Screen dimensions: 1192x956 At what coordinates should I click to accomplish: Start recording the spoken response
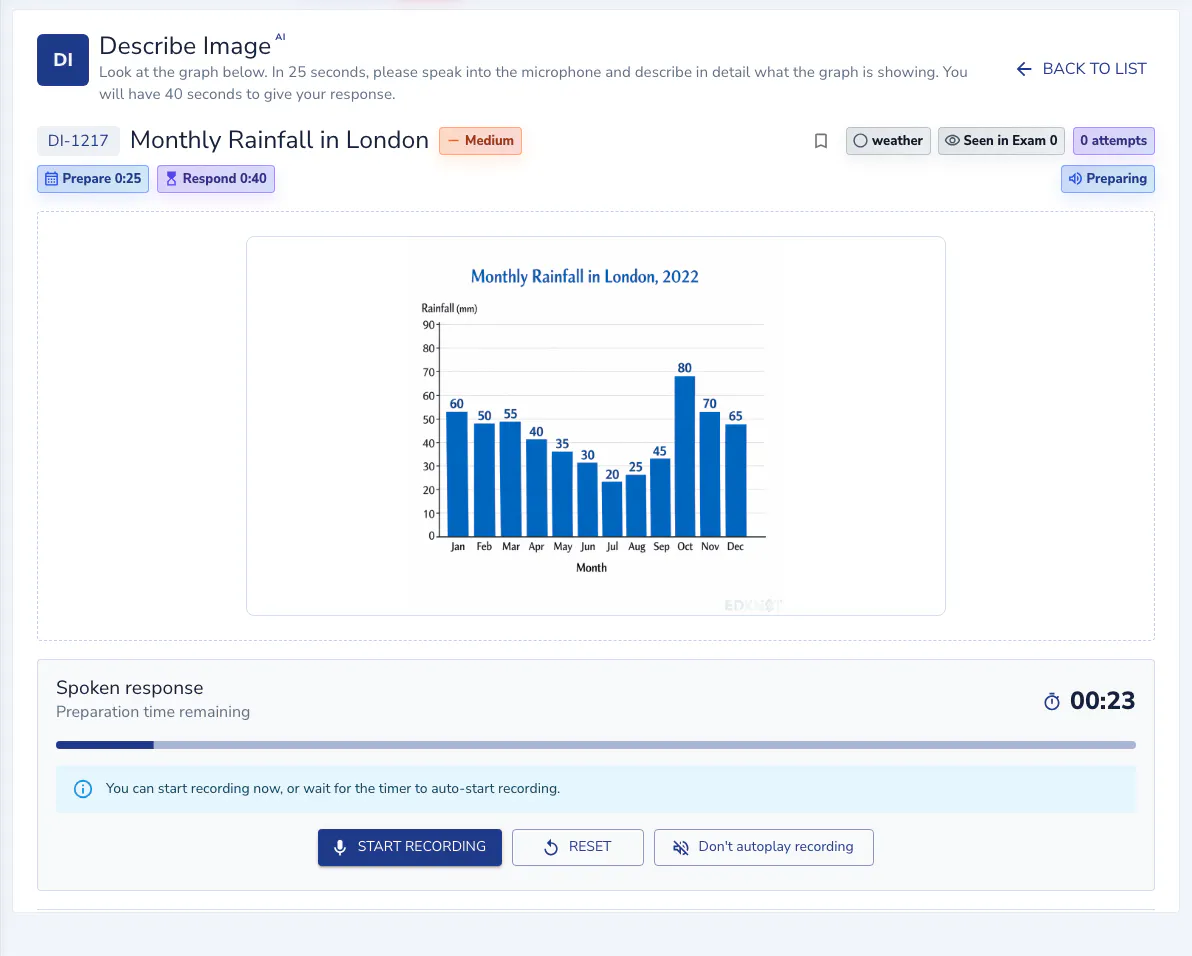(410, 847)
